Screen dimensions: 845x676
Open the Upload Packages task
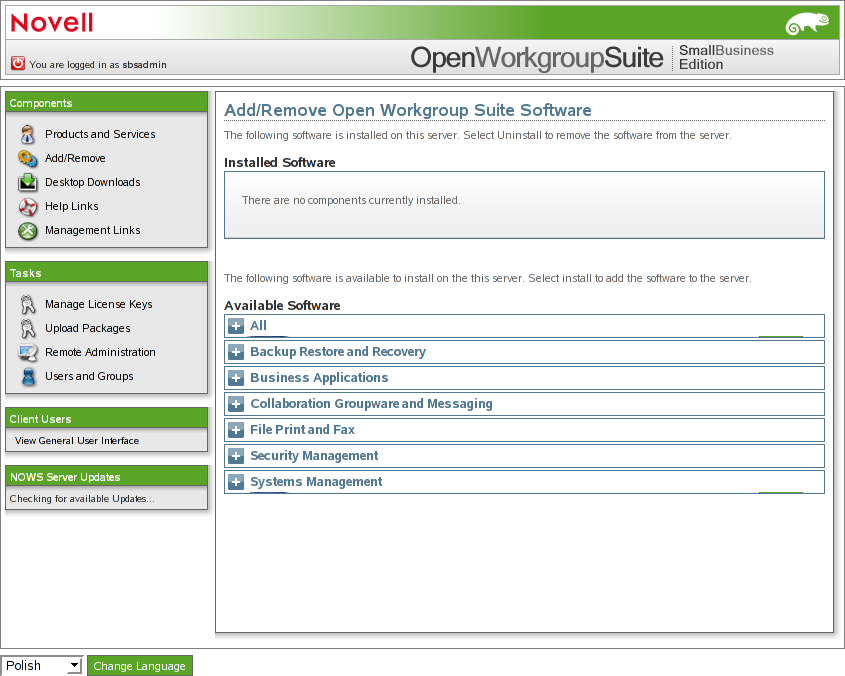(87, 328)
